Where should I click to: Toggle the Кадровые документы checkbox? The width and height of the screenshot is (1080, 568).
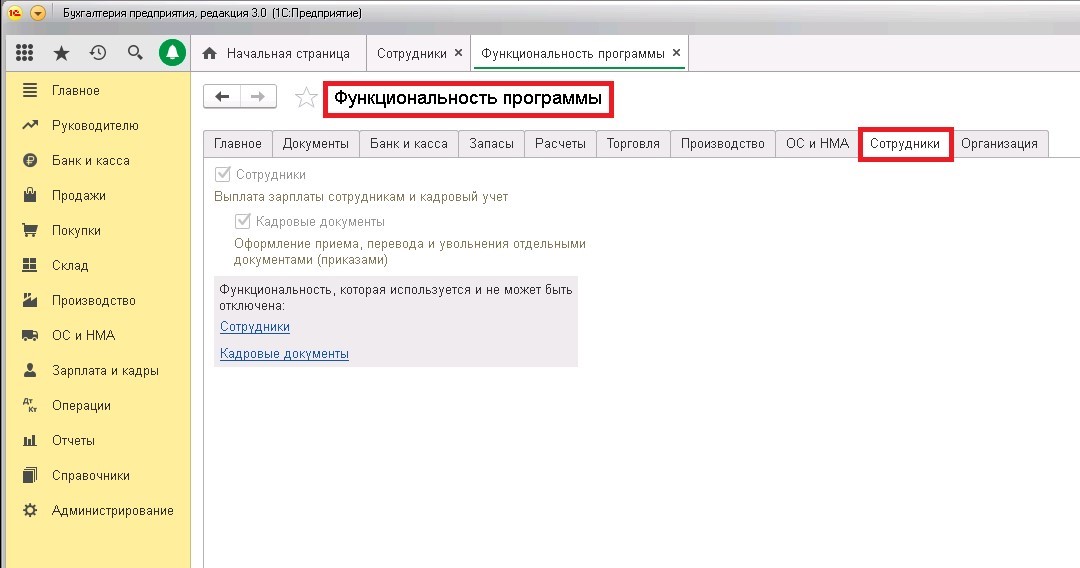242,222
